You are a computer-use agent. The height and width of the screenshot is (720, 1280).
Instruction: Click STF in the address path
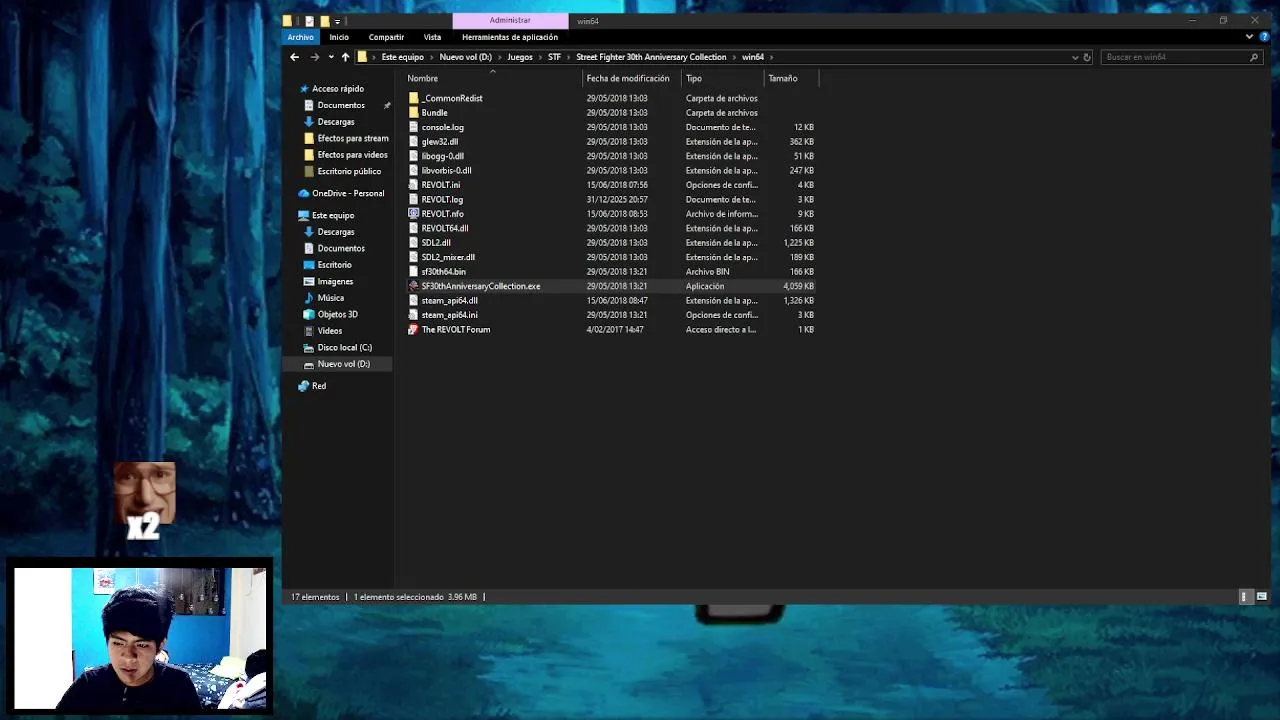click(x=554, y=57)
